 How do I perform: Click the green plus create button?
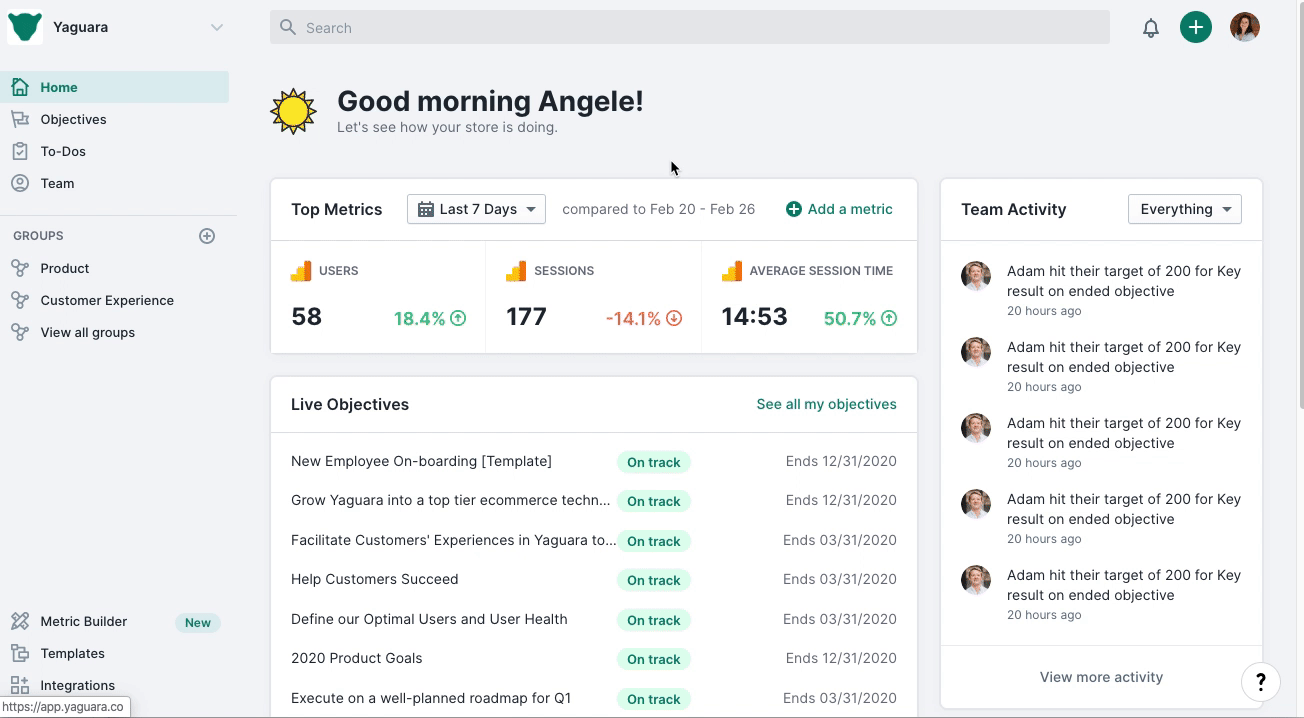click(x=1195, y=27)
